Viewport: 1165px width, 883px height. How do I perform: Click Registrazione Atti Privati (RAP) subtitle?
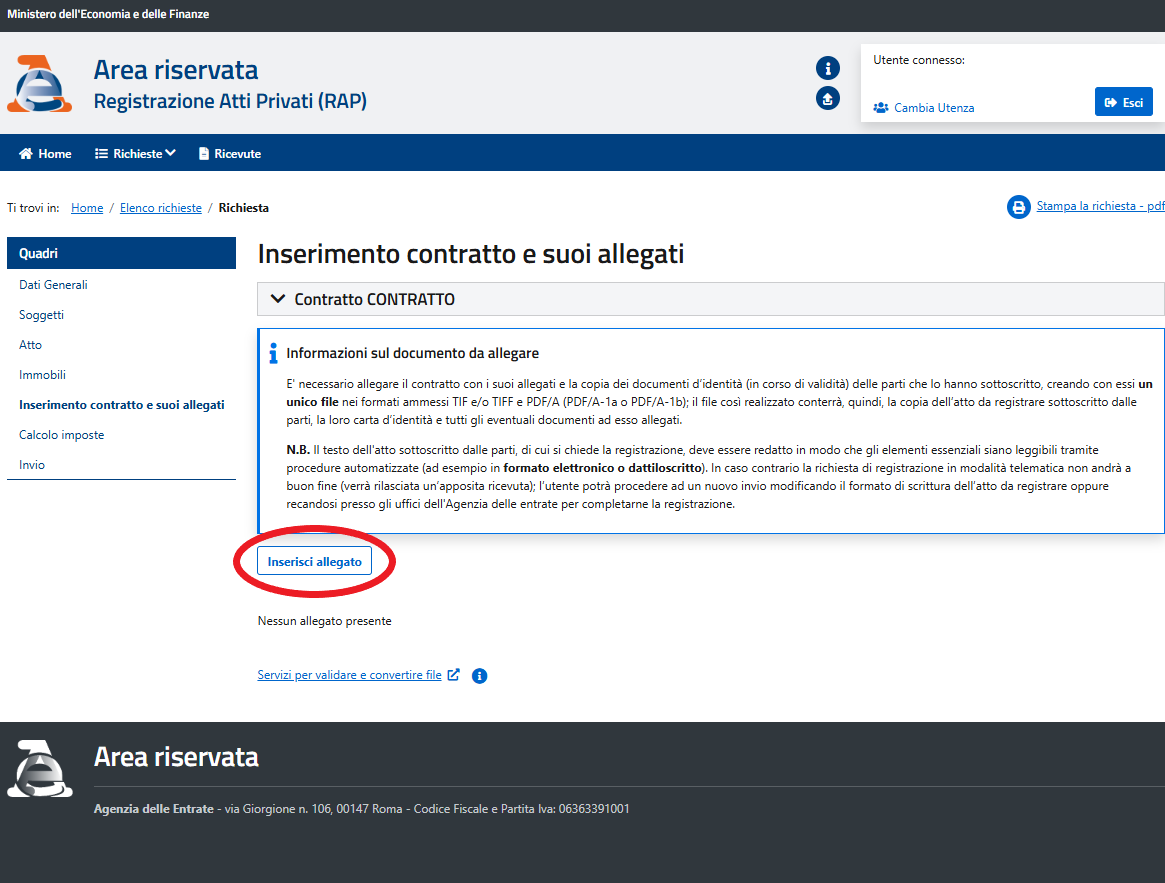coord(230,101)
